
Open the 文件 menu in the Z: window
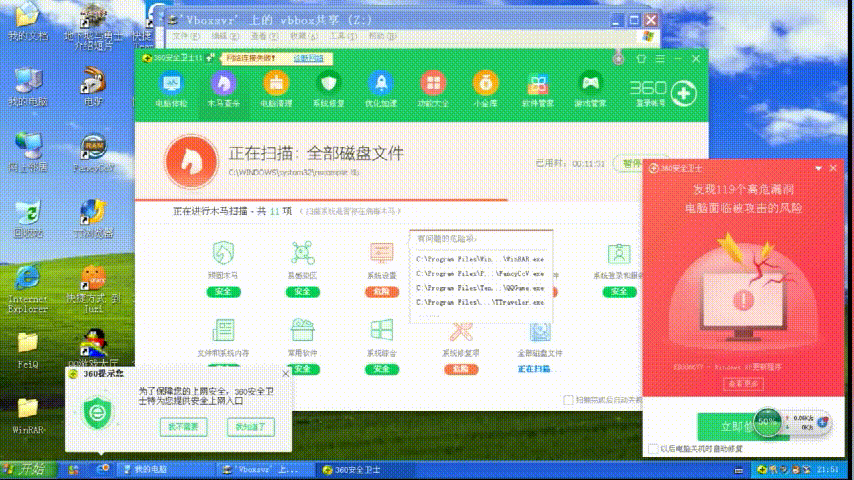186,36
